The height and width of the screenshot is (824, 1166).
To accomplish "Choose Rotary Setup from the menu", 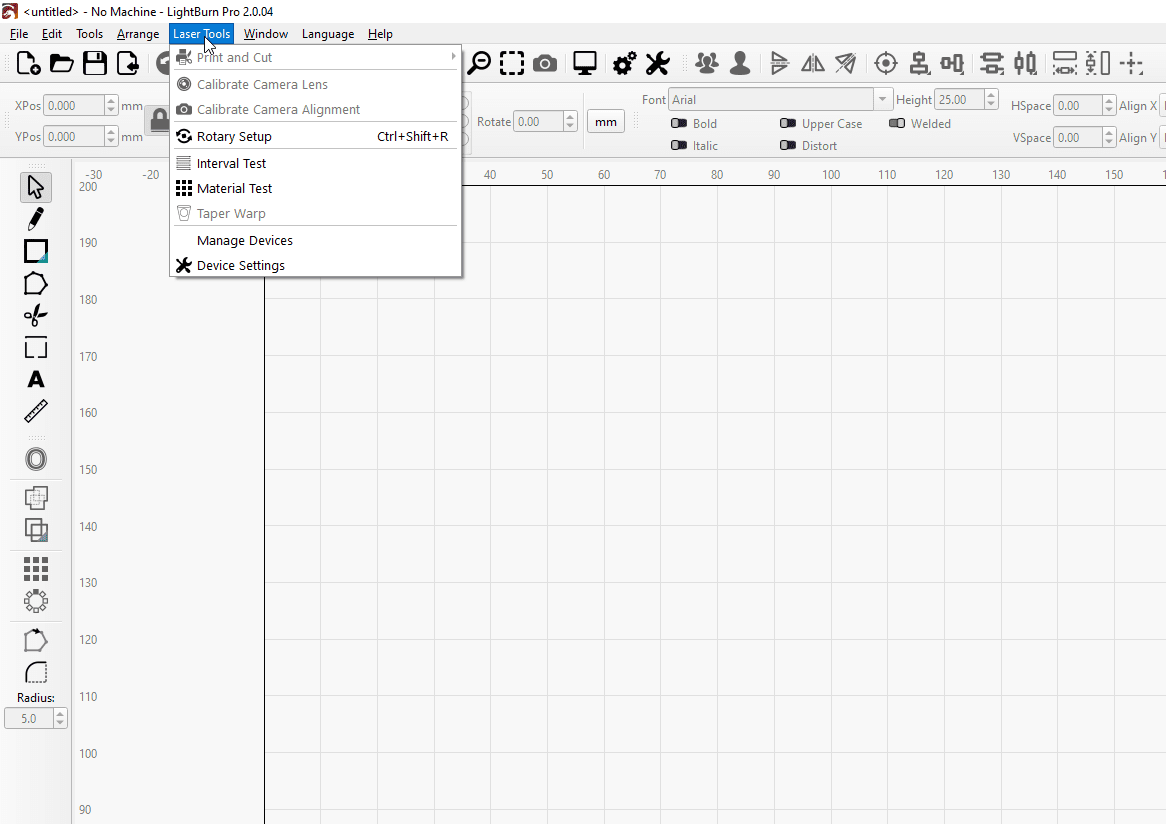I will (315, 136).
